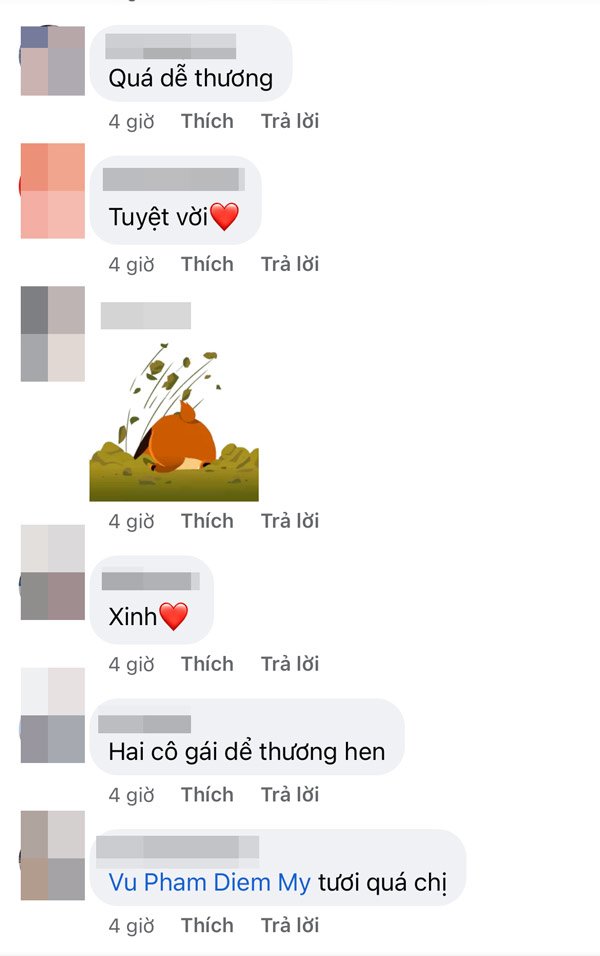This screenshot has height=956, width=600.
Task: Like the fox sticker comment
Action: [207, 521]
